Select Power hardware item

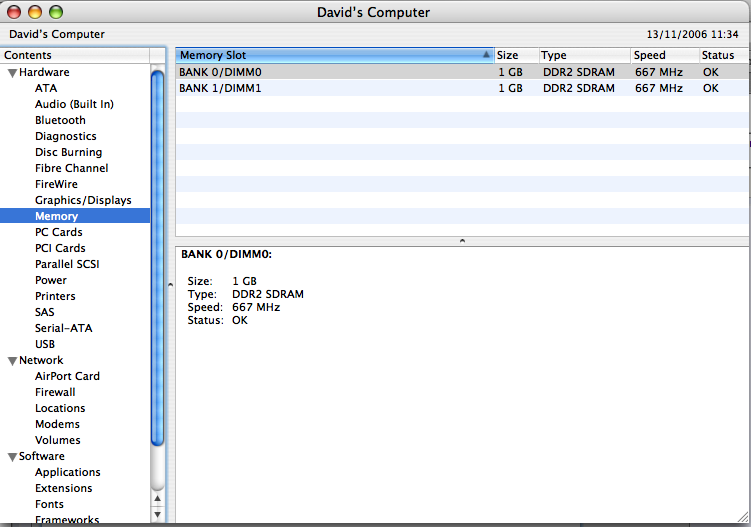point(51,280)
